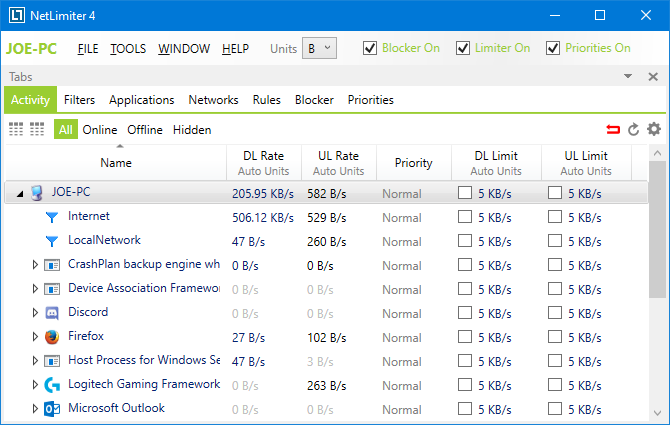Viewport: 670px width, 425px height.
Task: Filter list to Hidden items
Action: point(192,129)
